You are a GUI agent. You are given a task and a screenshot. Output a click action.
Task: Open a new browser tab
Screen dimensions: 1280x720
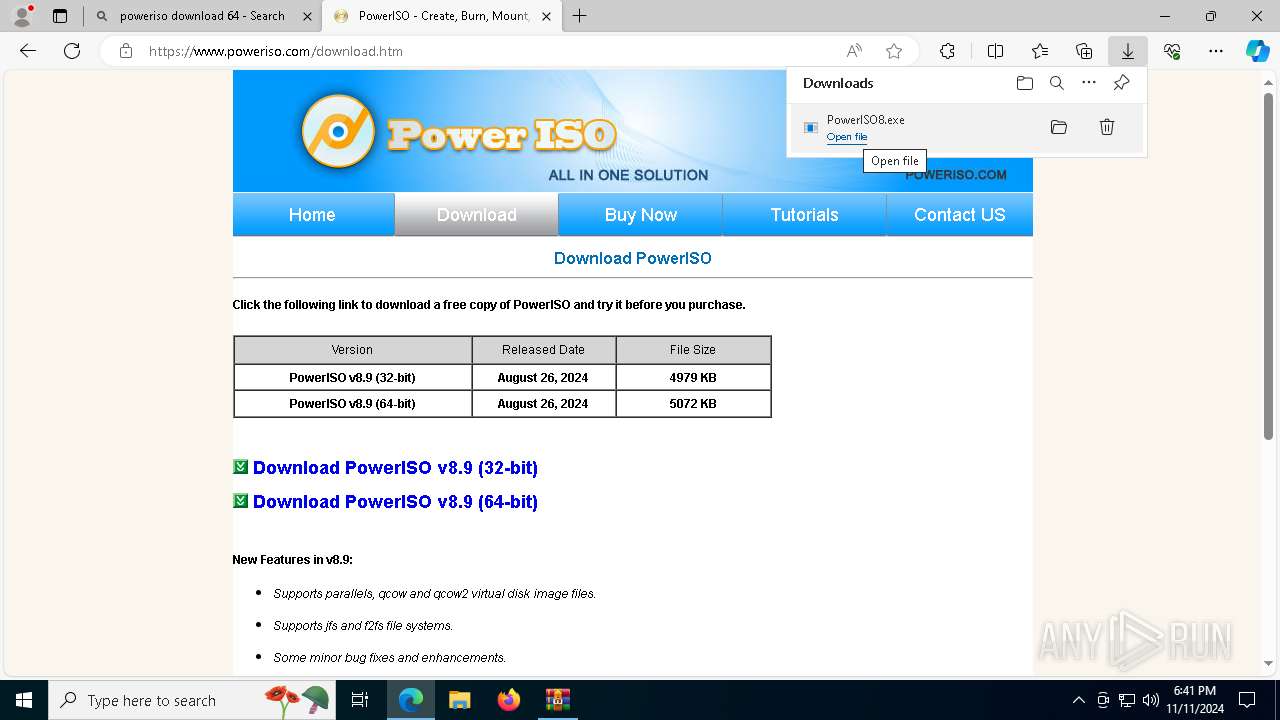[x=579, y=16]
